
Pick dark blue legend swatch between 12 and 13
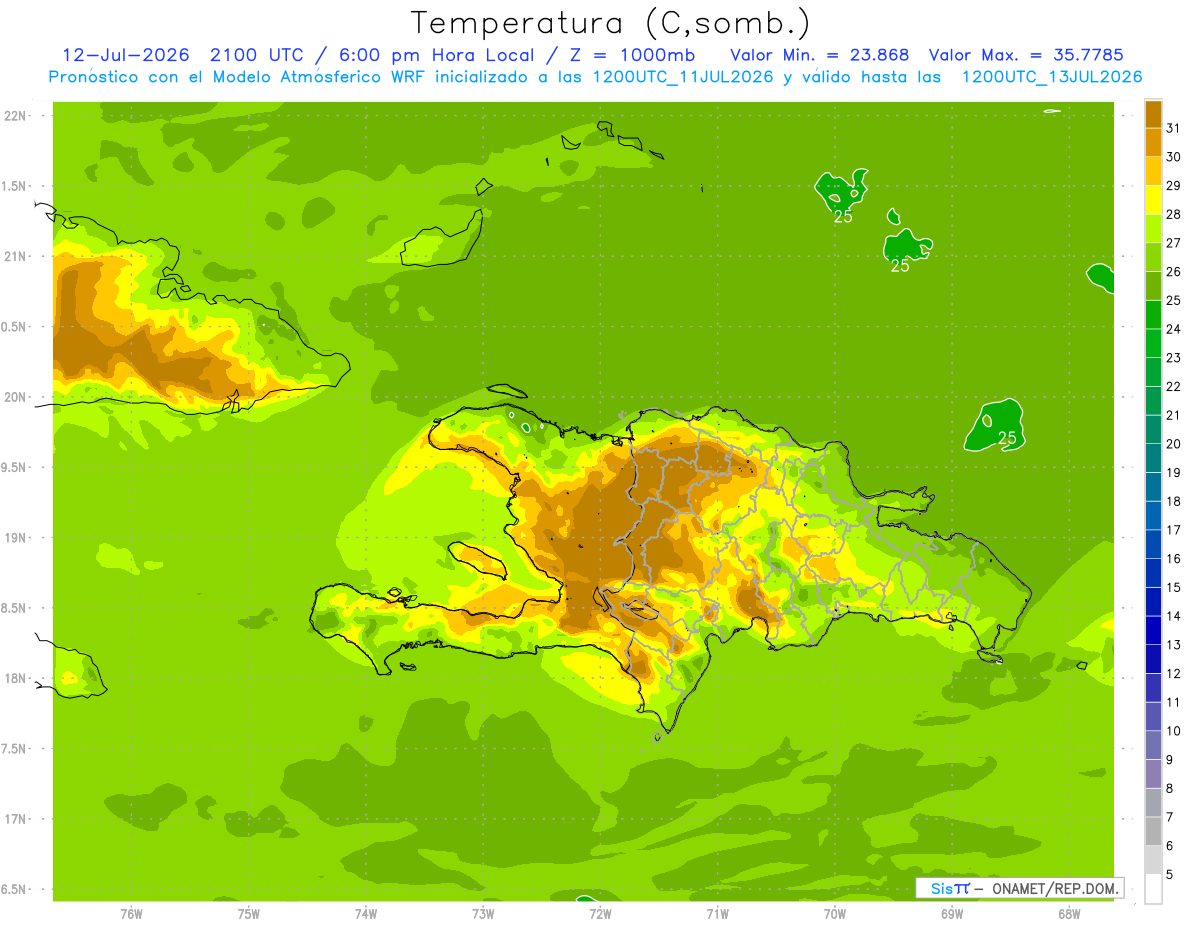[1153, 659]
